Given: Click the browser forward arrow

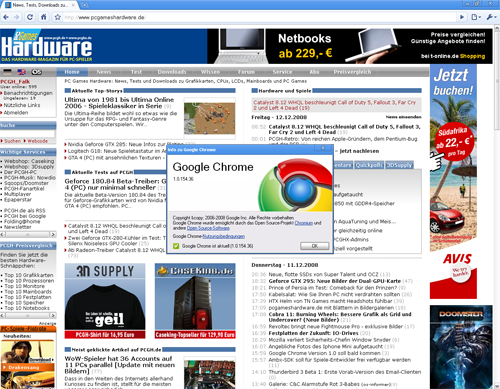Looking at the screenshot, I should [16, 17].
